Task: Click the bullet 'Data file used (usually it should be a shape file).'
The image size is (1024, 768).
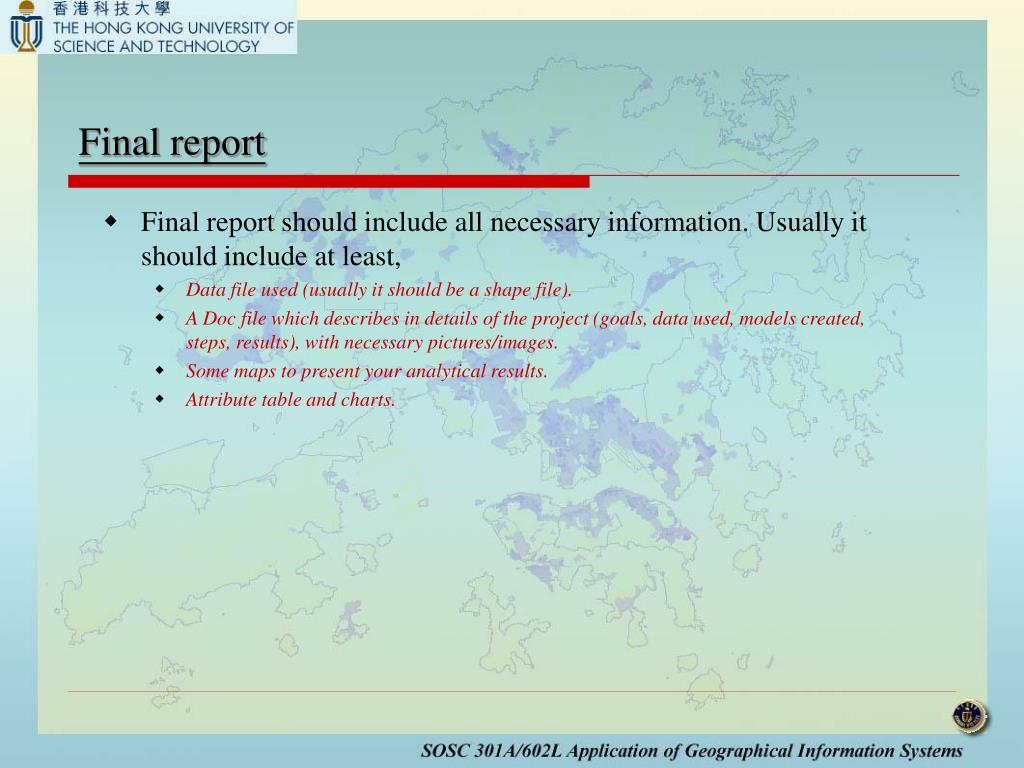Action: click(379, 290)
